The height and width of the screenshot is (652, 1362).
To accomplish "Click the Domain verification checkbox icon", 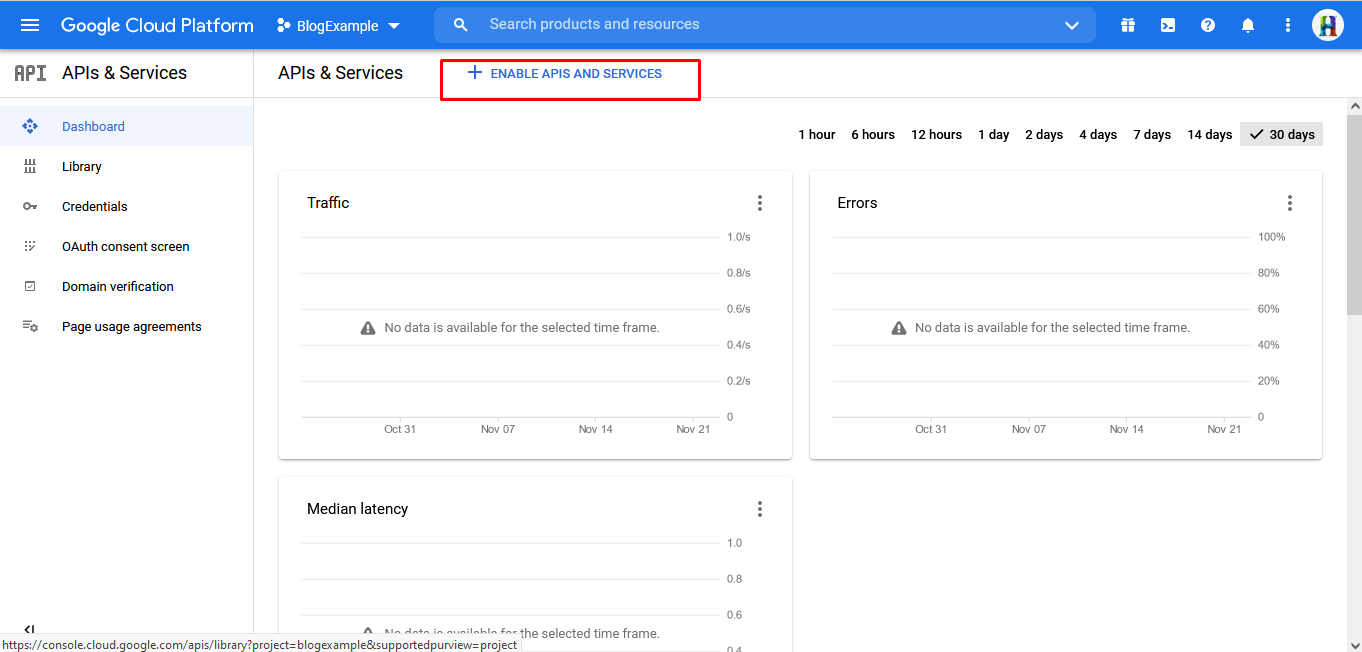I will (30, 286).
